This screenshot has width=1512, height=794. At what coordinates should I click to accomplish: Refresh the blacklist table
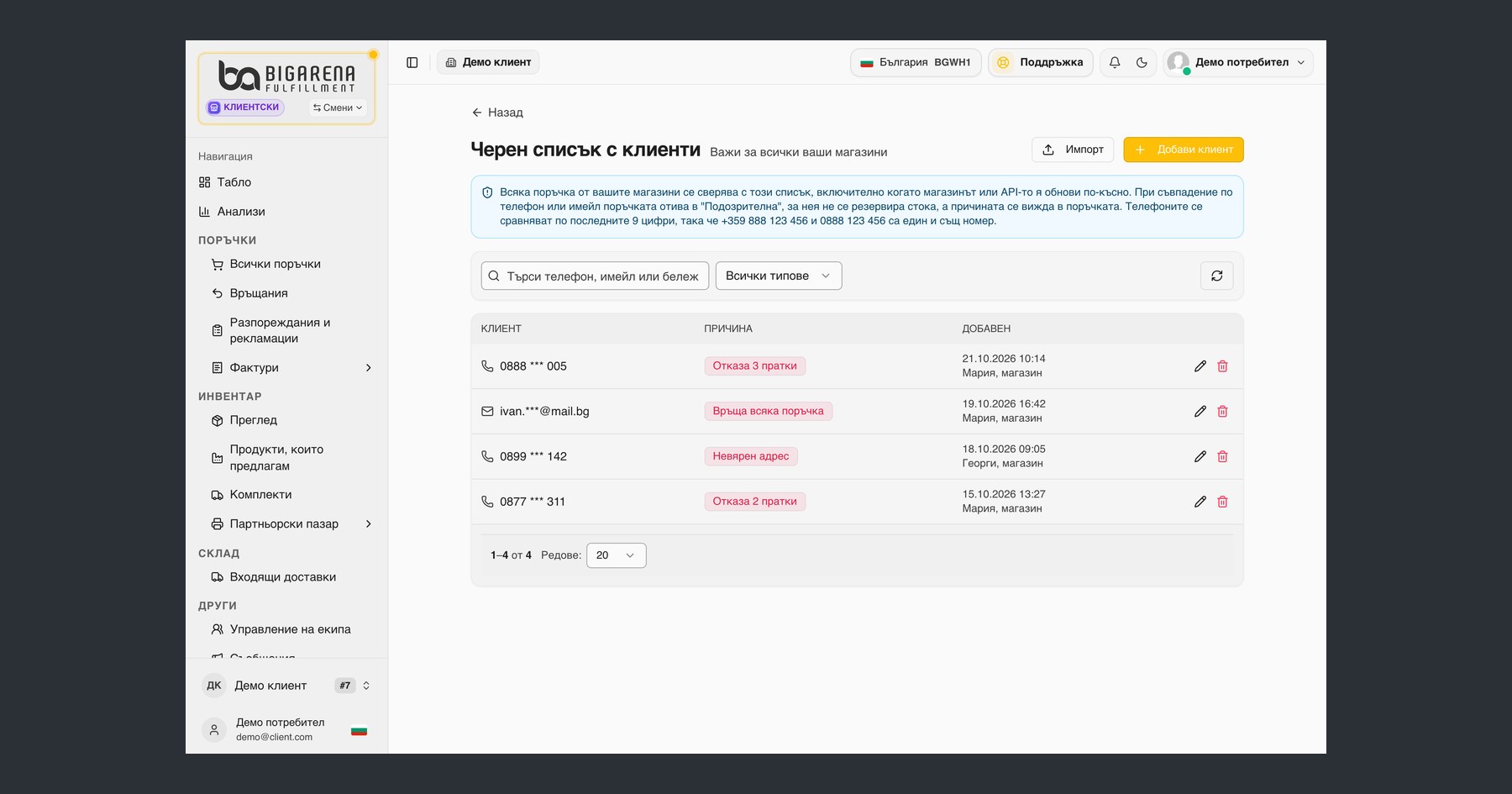pyautogui.click(x=1216, y=276)
